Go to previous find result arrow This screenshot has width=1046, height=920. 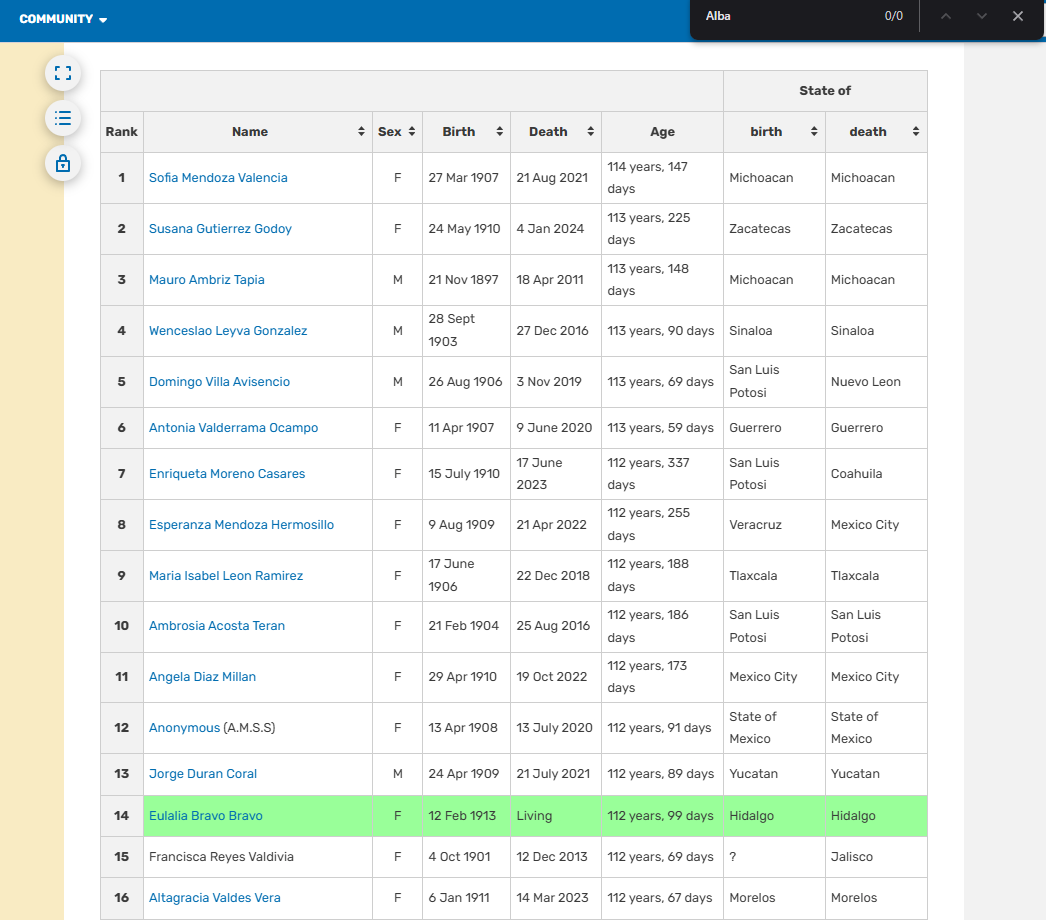pos(945,16)
